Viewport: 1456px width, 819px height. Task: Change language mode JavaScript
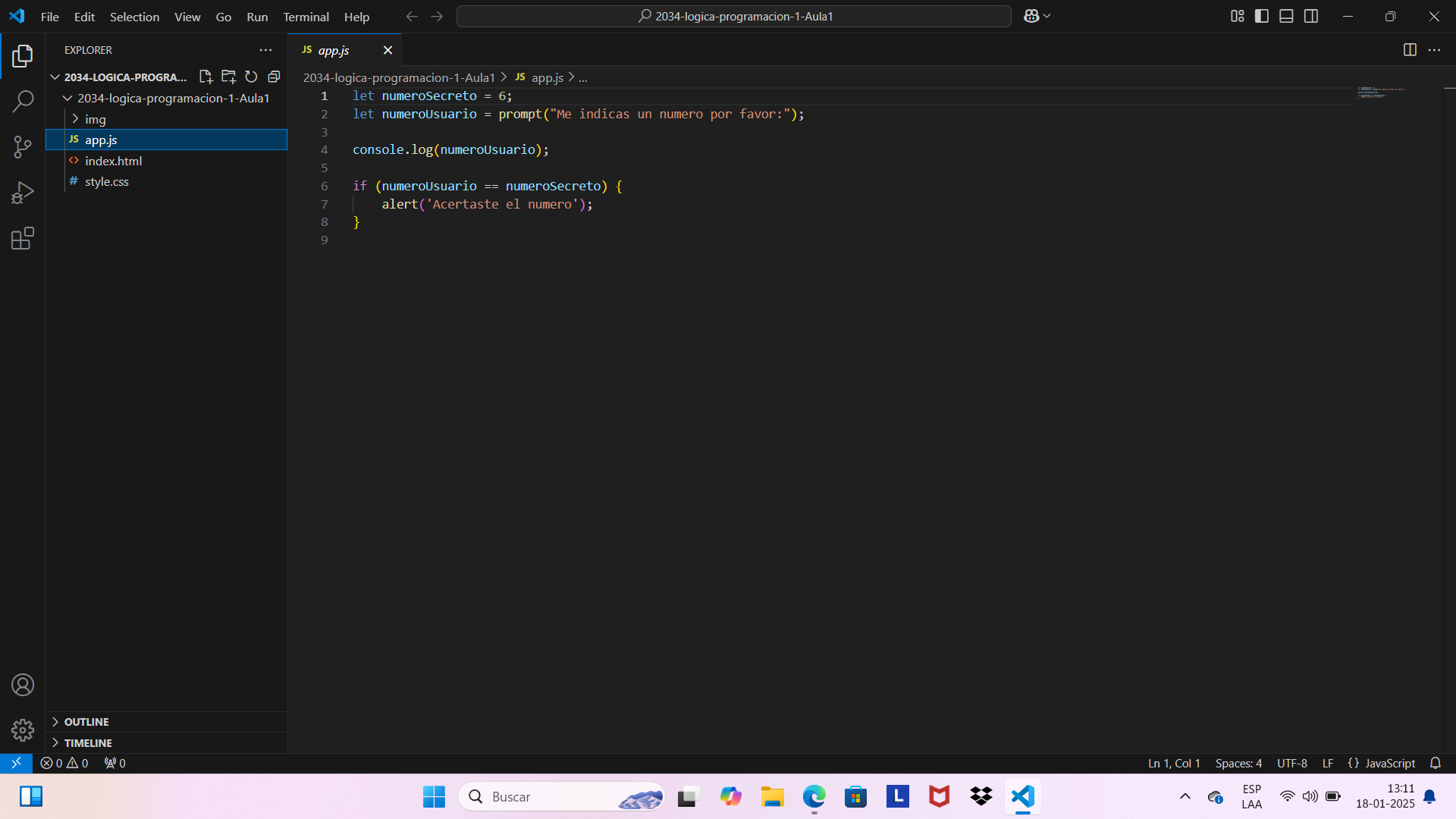1390,763
